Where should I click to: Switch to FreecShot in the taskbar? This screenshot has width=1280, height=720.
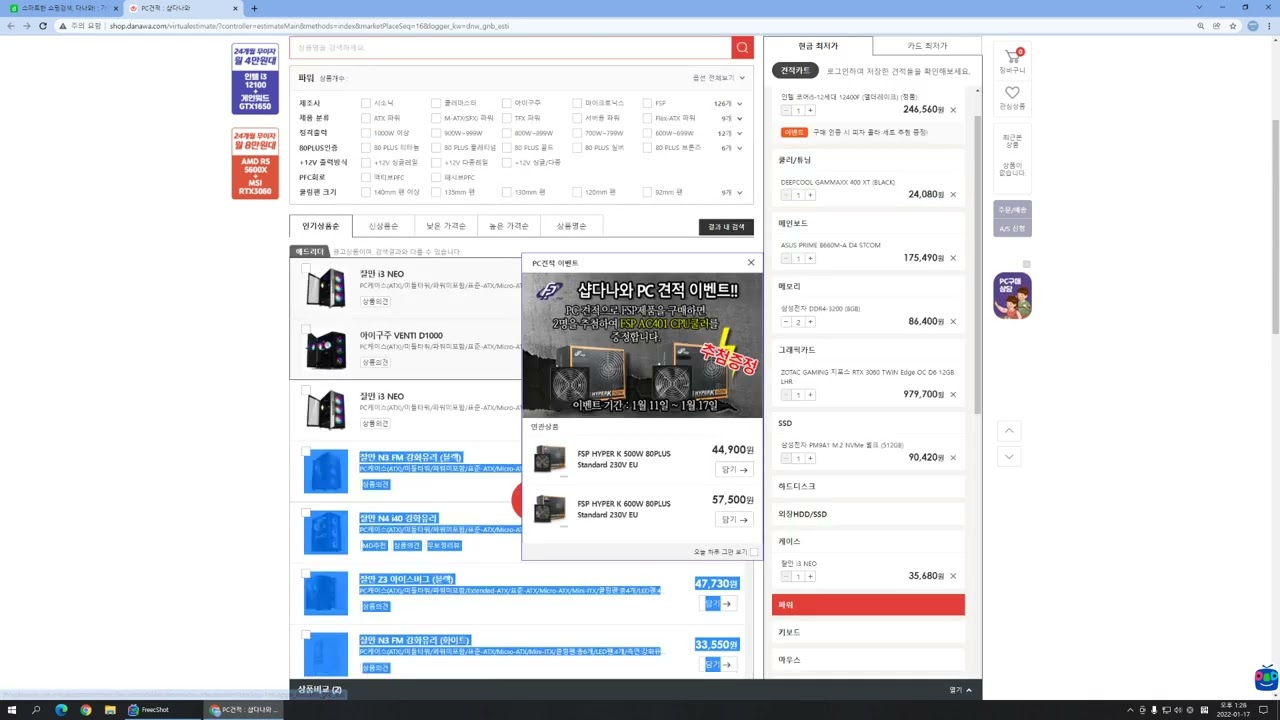148,710
